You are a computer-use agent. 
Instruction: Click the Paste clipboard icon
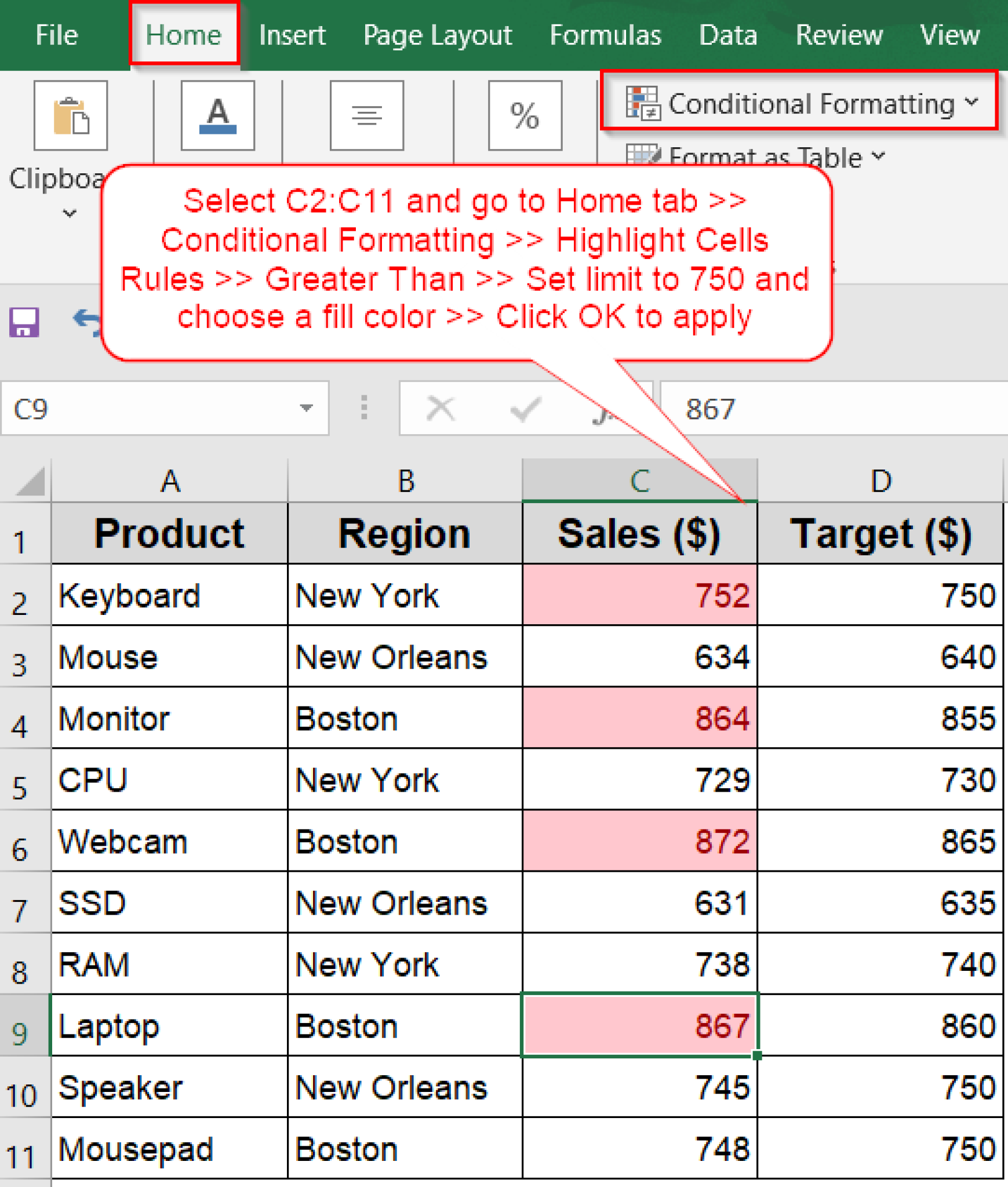(71, 114)
